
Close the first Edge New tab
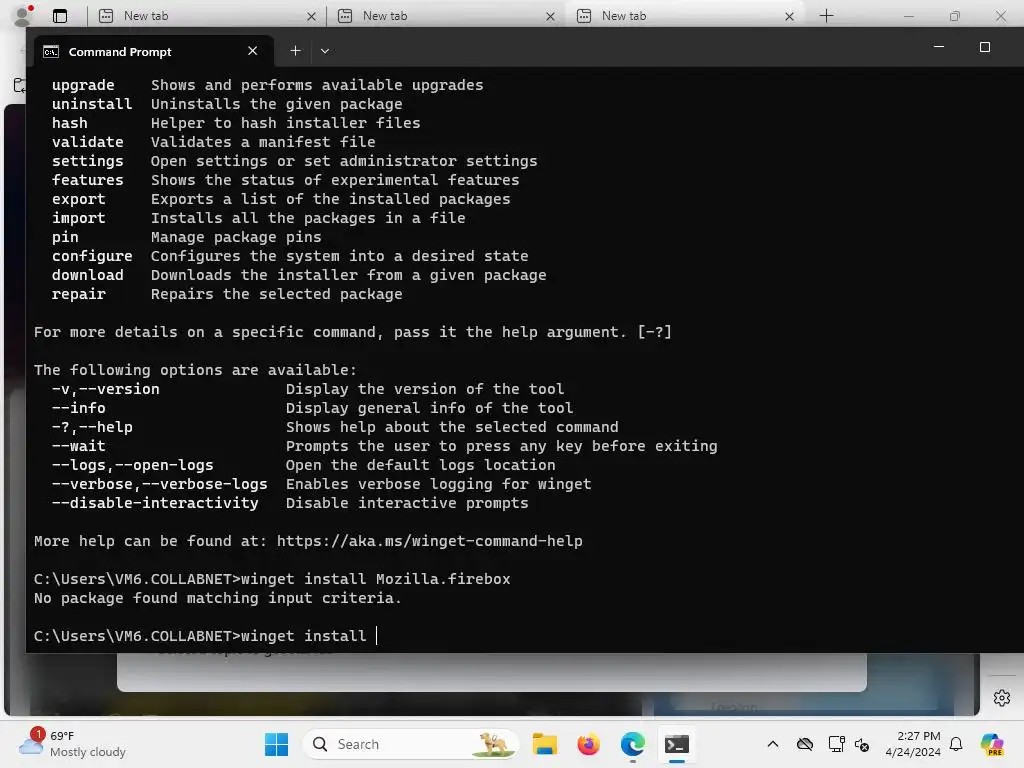[312, 16]
